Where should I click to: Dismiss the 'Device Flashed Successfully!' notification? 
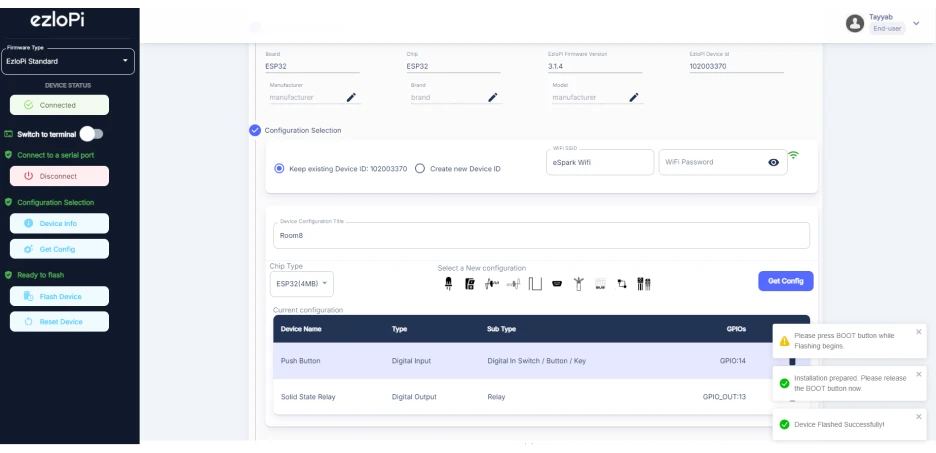(919, 417)
